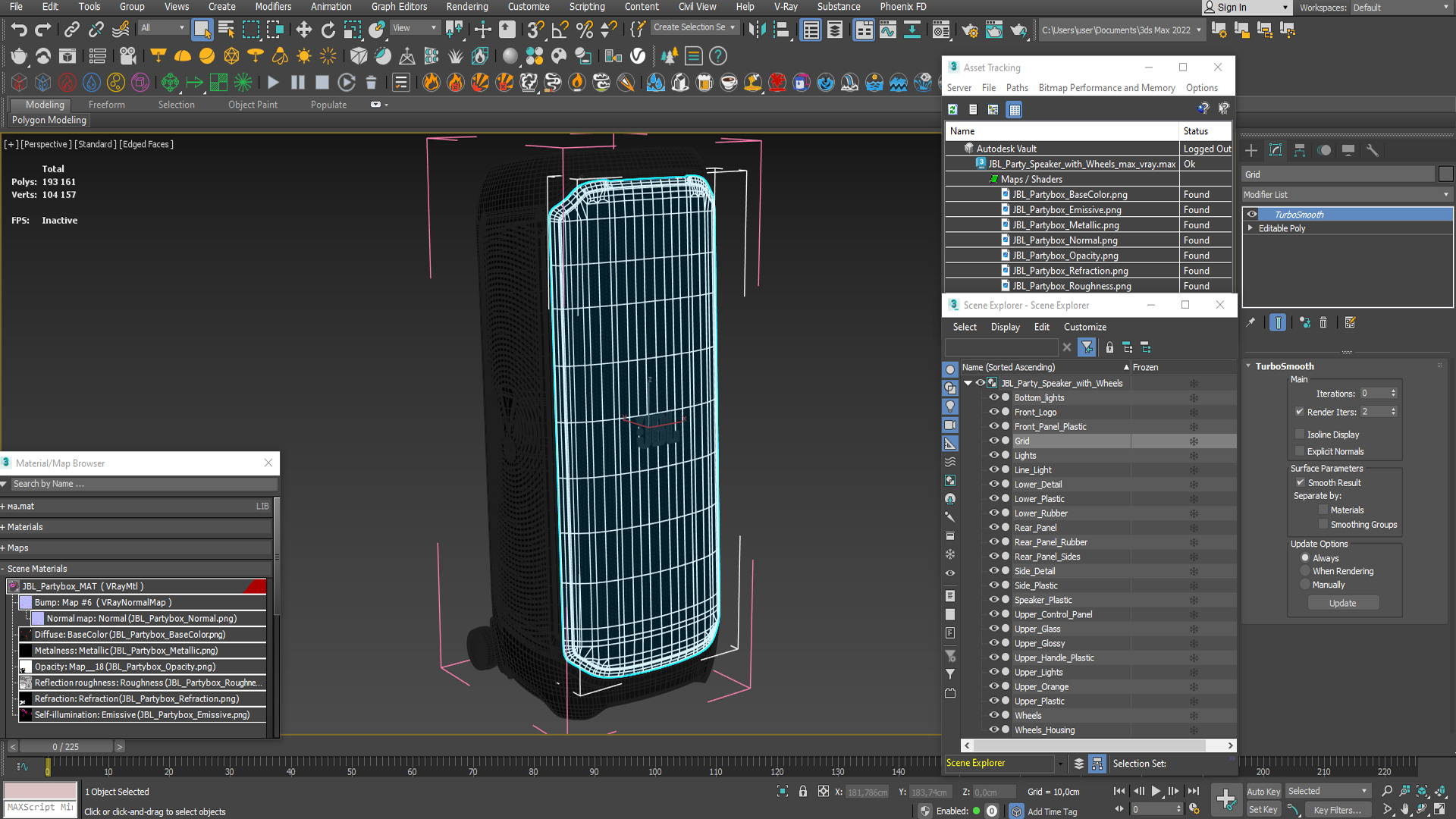The height and width of the screenshot is (819, 1456).
Task: Choose the Select by Name tool
Action: point(226,30)
